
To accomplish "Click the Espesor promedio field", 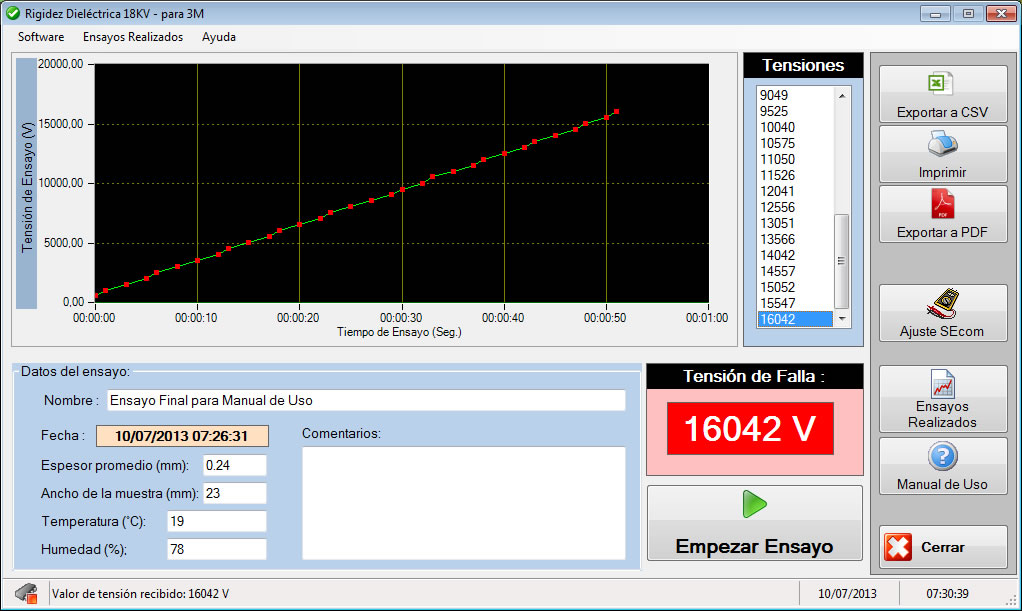I will [x=234, y=466].
